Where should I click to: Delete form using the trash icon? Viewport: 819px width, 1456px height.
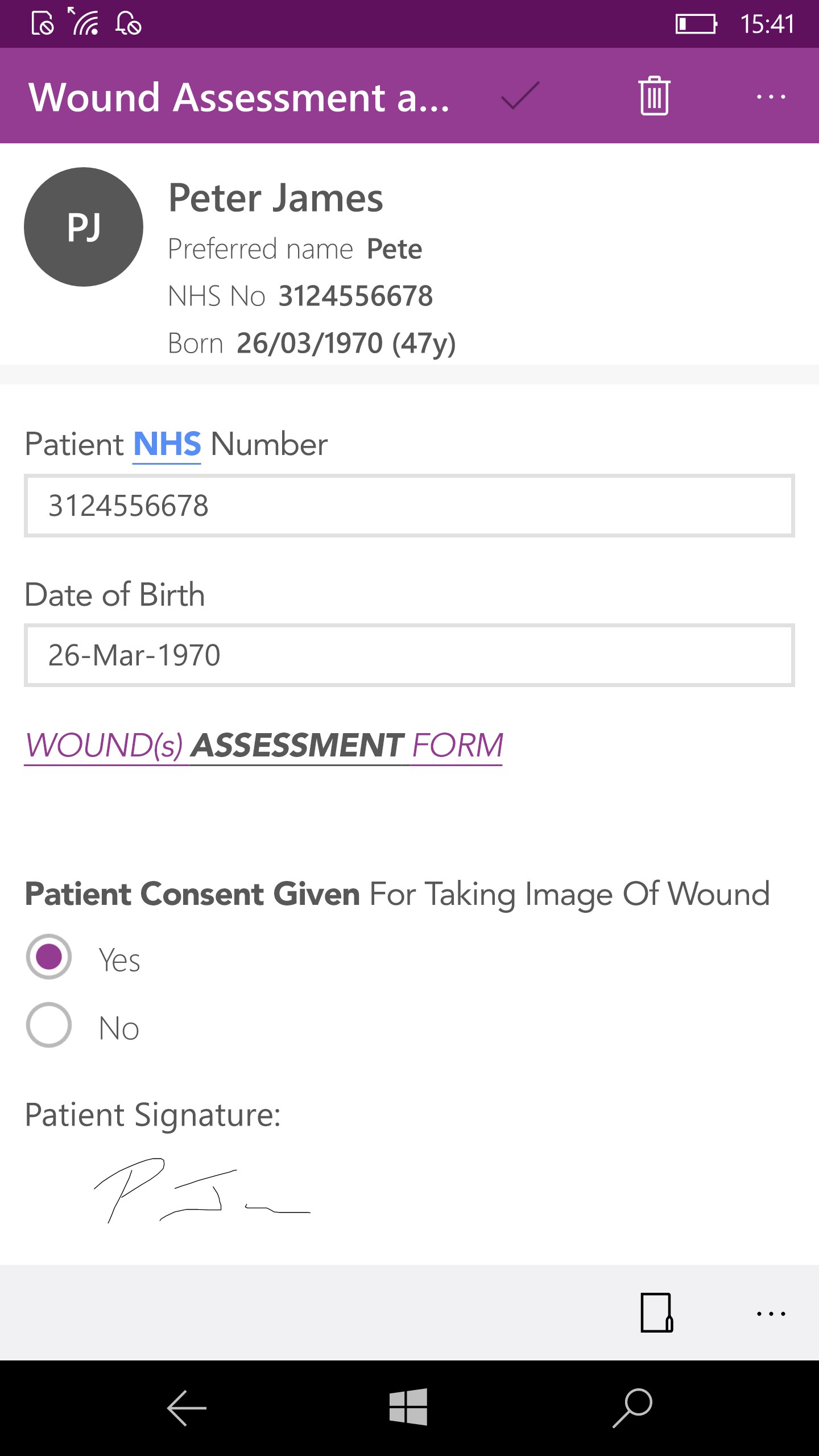point(654,96)
